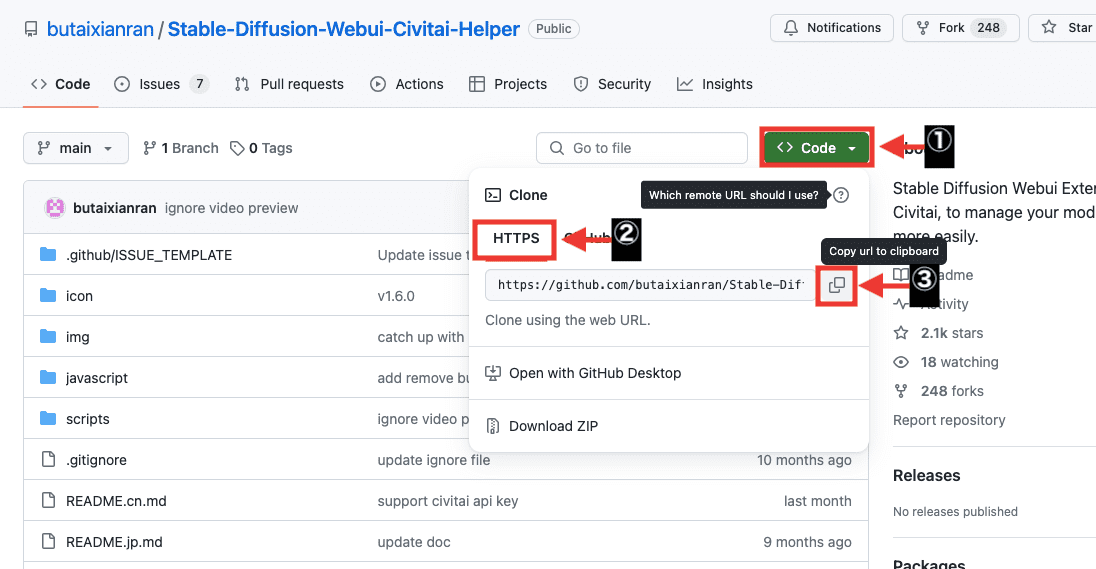
Task: Click butaixianran's avatar icon
Action: pyautogui.click(x=56, y=208)
